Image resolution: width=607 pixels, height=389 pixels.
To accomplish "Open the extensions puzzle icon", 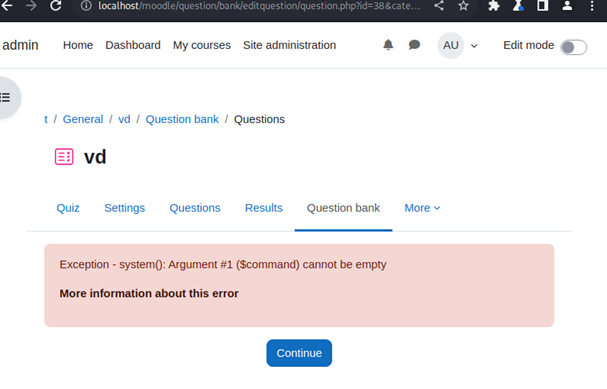I will tap(494, 6).
